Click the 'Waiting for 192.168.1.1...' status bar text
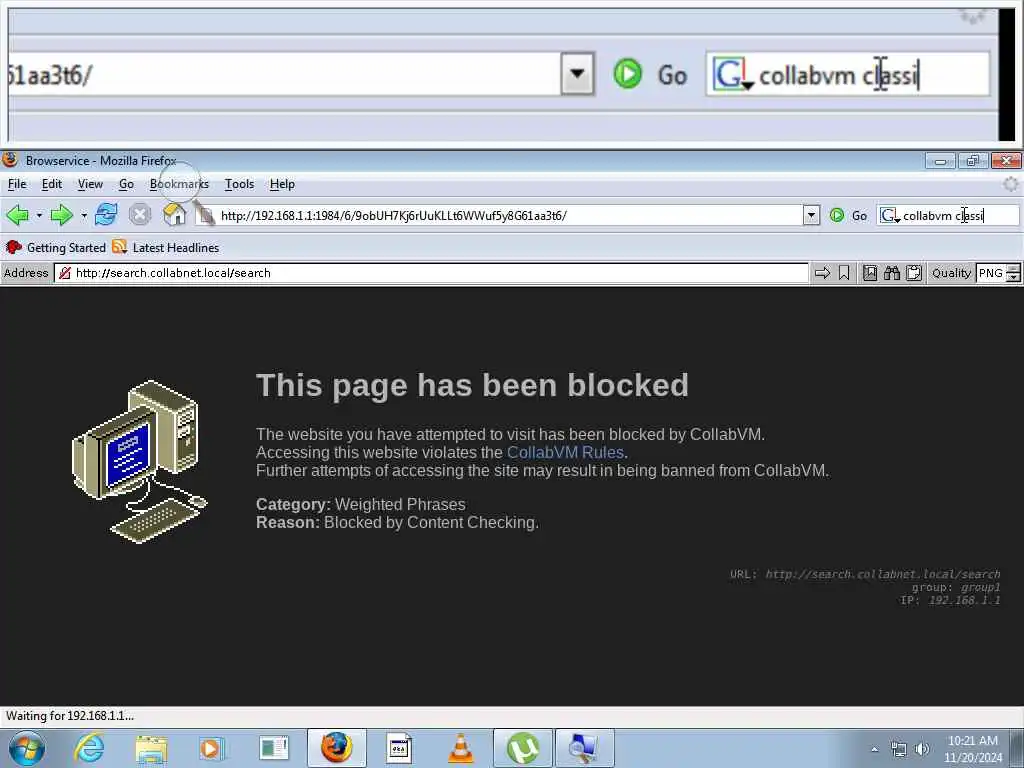This screenshot has height=768, width=1024. [70, 716]
